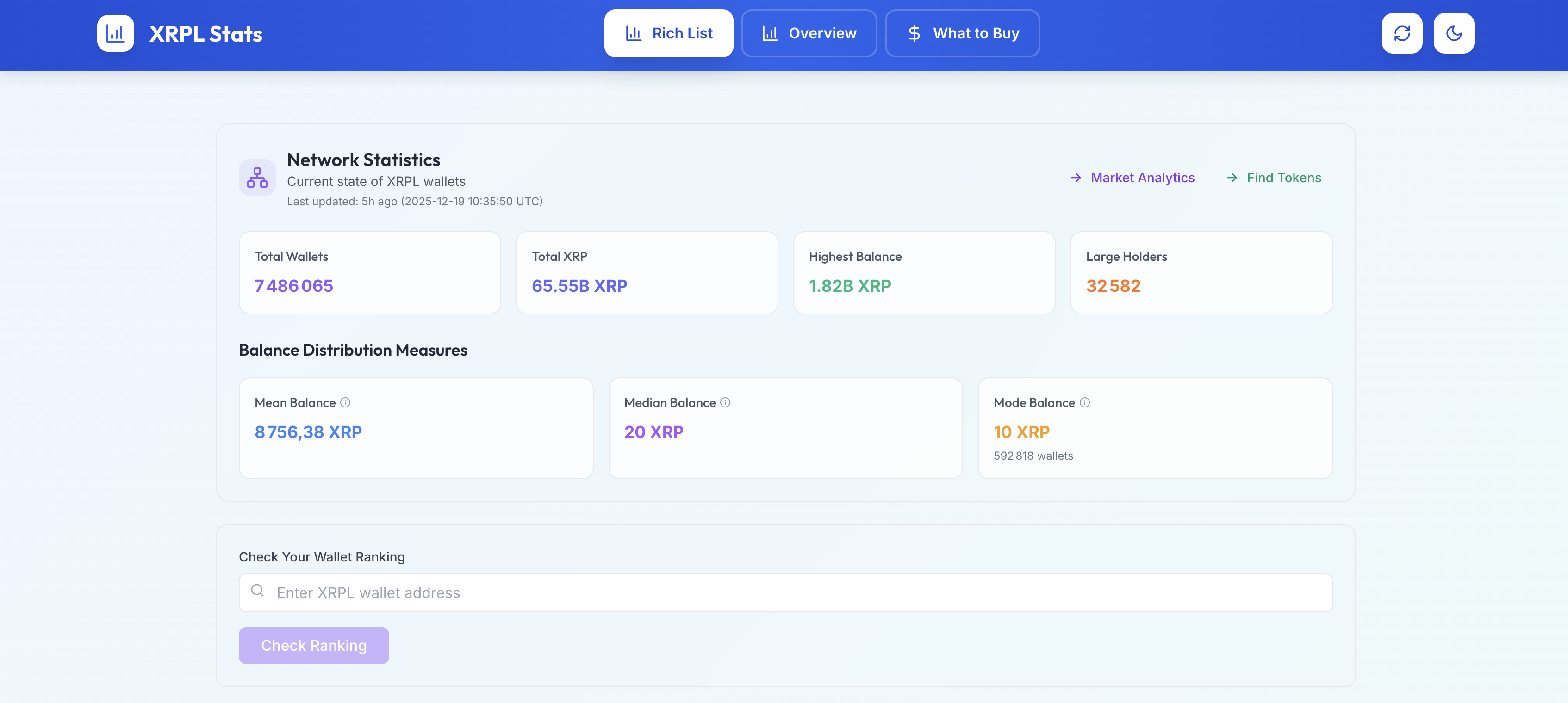Click the Market Analytics arrow icon
Image resolution: width=1568 pixels, height=703 pixels.
click(x=1076, y=178)
